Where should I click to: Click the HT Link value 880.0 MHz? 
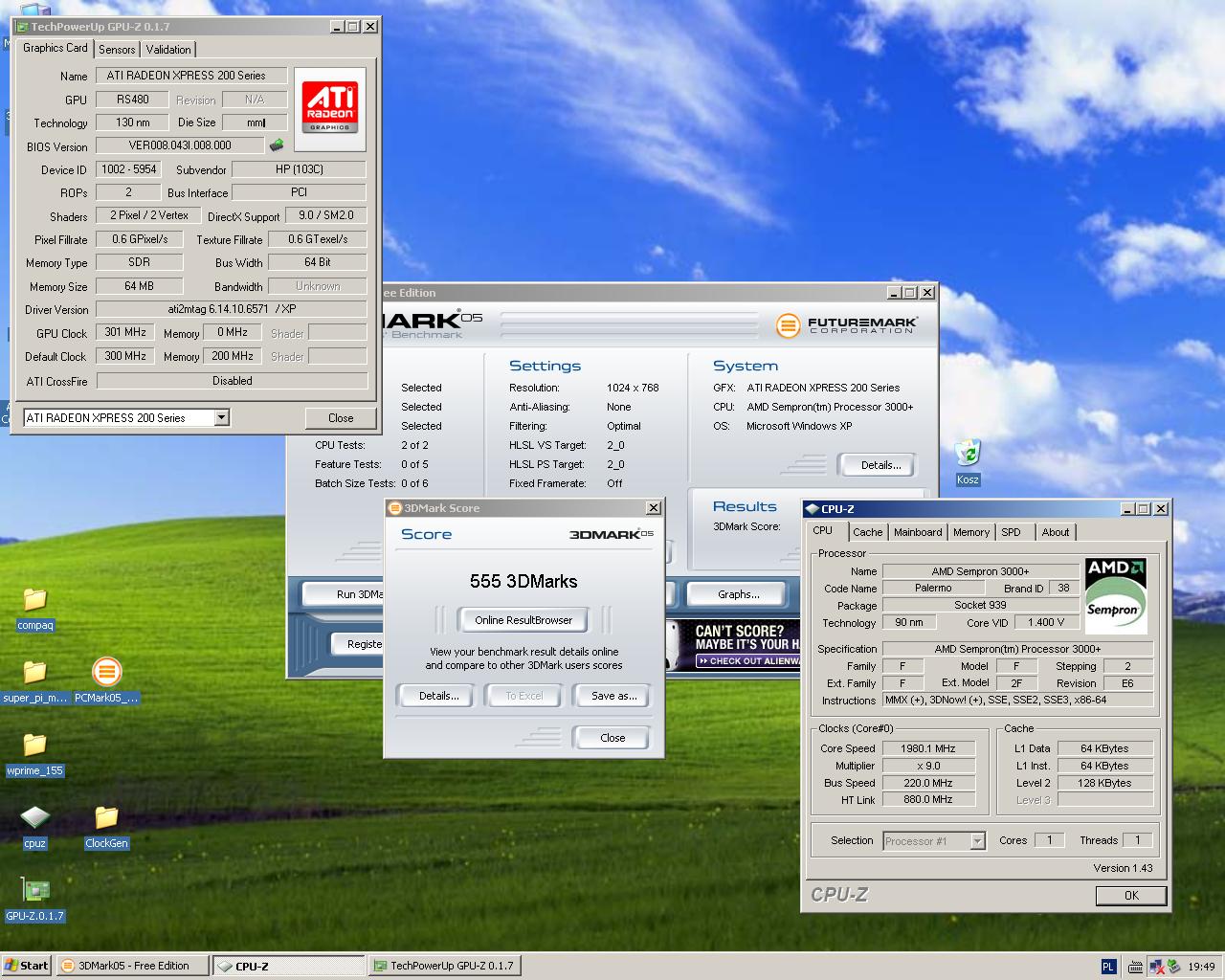(928, 799)
